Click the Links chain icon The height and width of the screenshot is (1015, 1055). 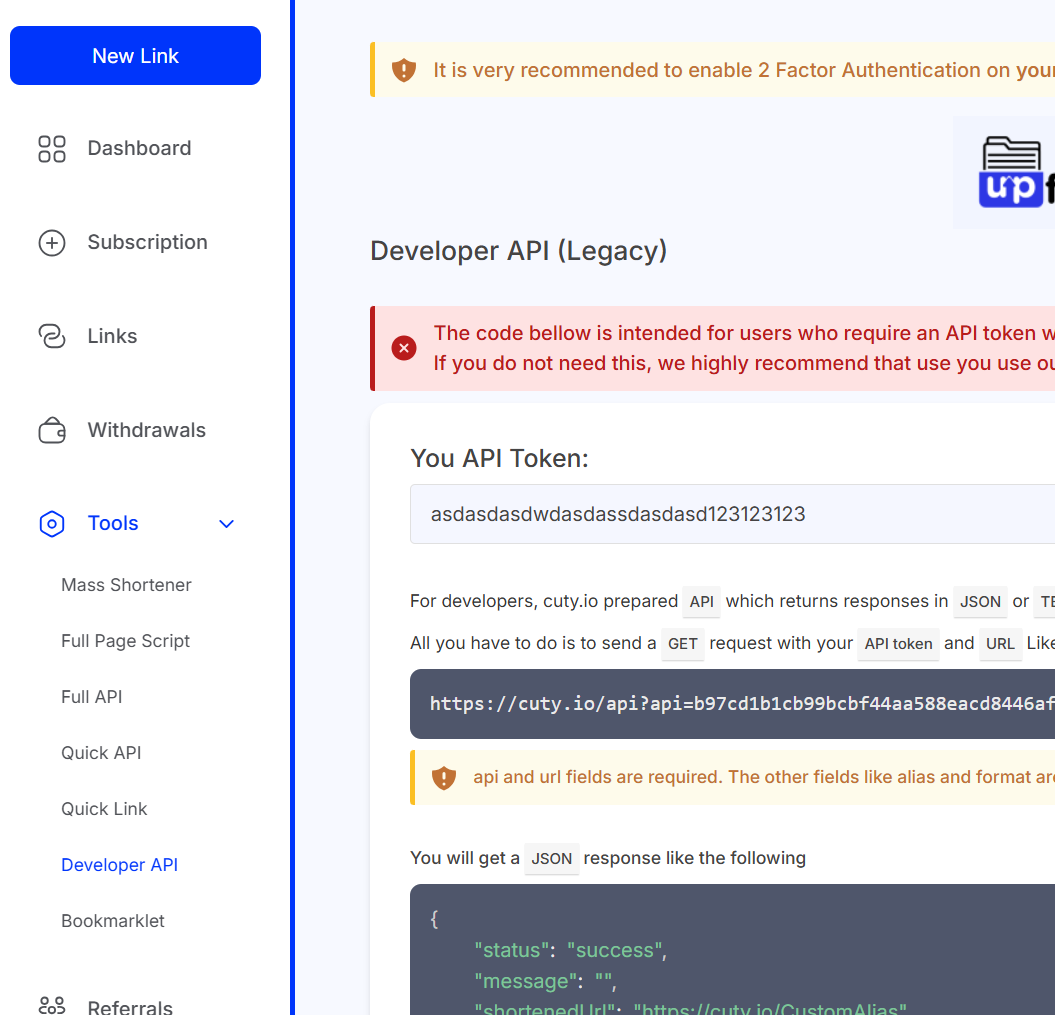pyautogui.click(x=52, y=336)
